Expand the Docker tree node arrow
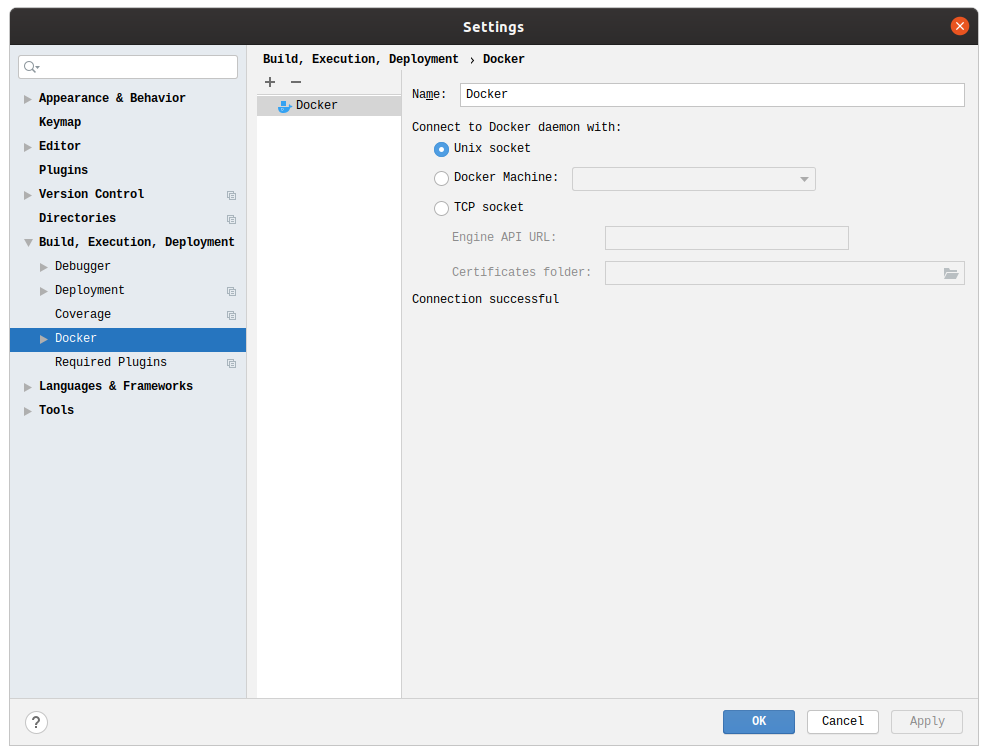Screen dimensions: 988x755 point(43,339)
